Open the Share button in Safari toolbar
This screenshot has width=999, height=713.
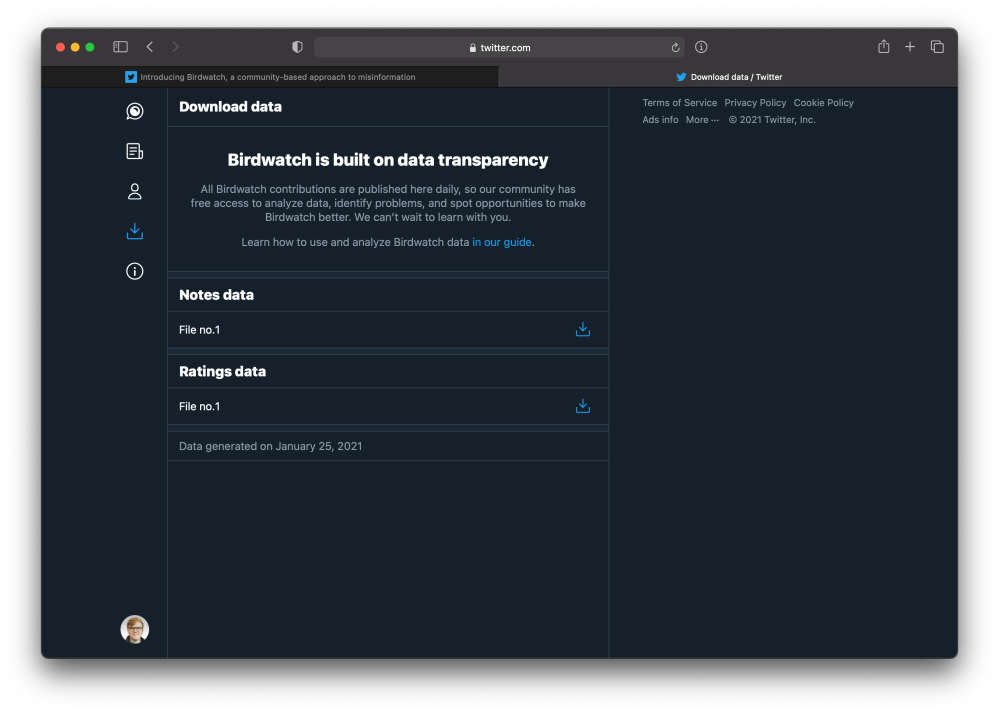coord(883,47)
